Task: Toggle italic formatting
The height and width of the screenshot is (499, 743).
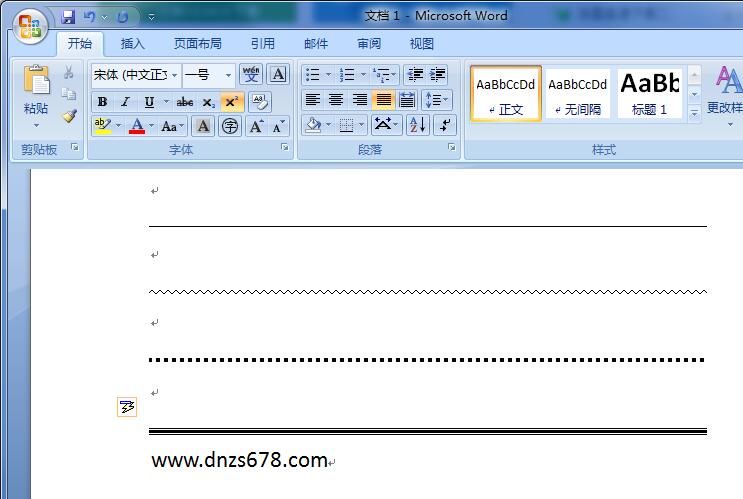Action: coord(125,102)
